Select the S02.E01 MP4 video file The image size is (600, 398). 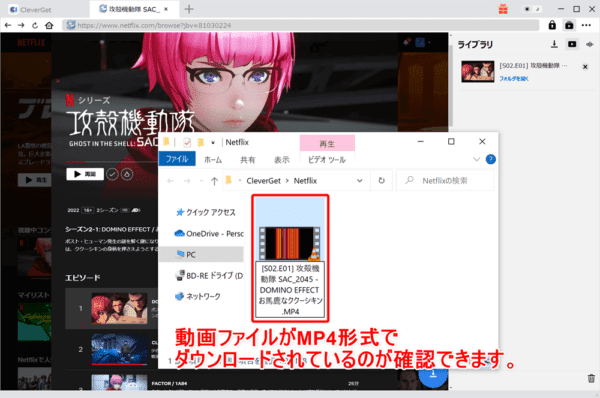[290, 258]
